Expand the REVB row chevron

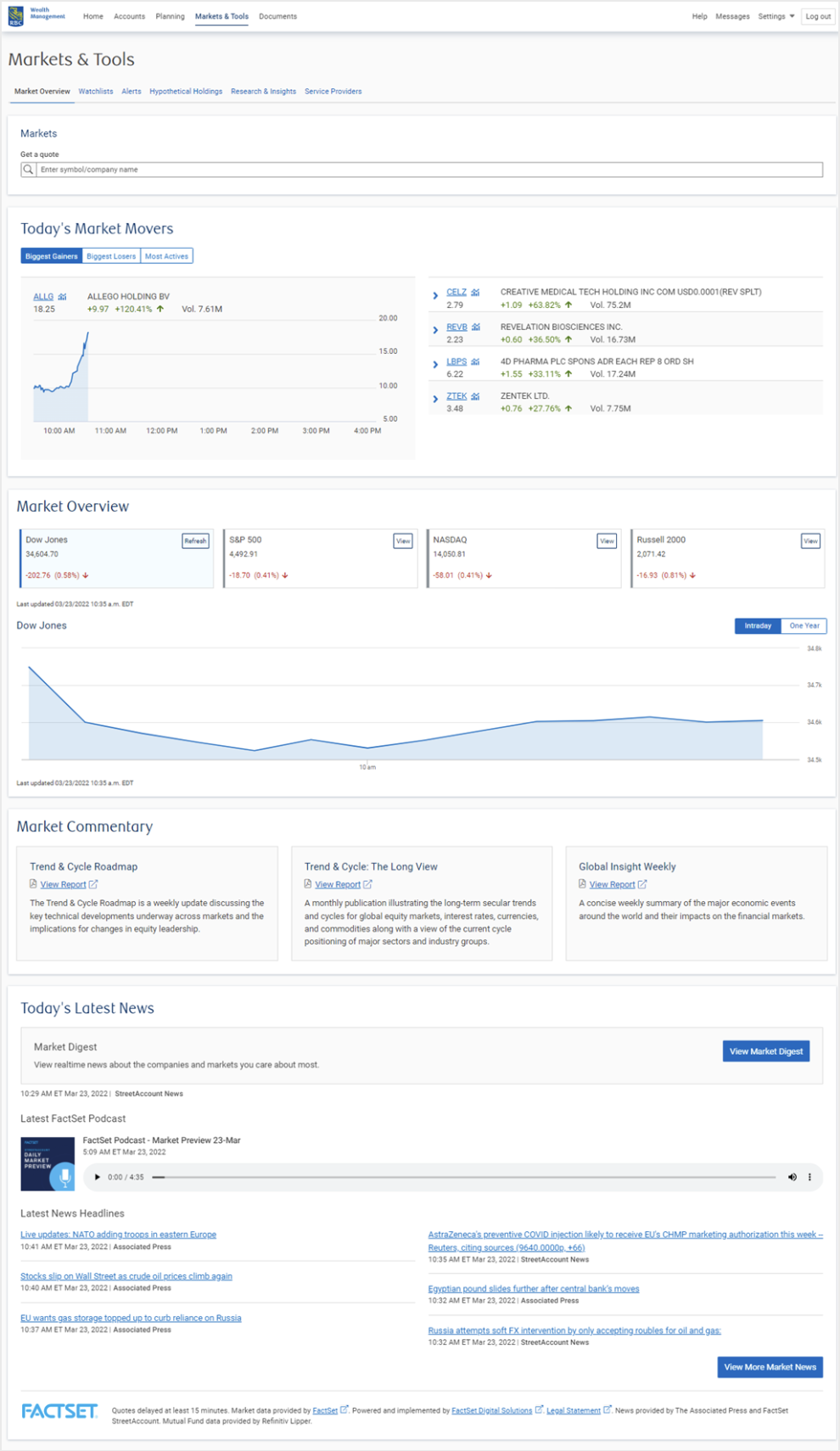click(436, 330)
